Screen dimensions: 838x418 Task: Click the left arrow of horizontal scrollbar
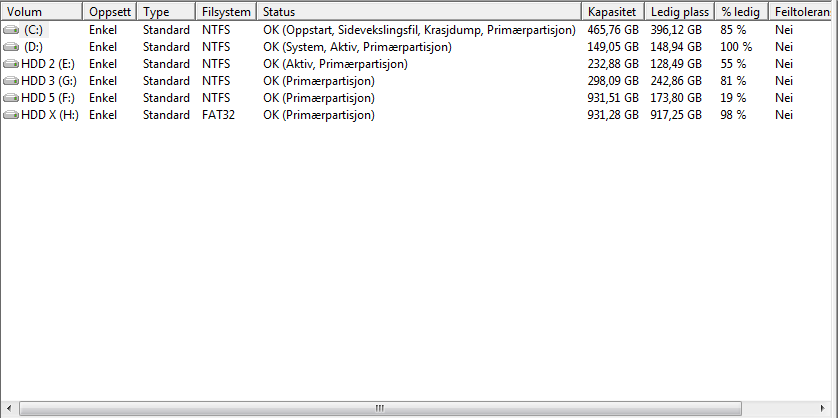10,408
